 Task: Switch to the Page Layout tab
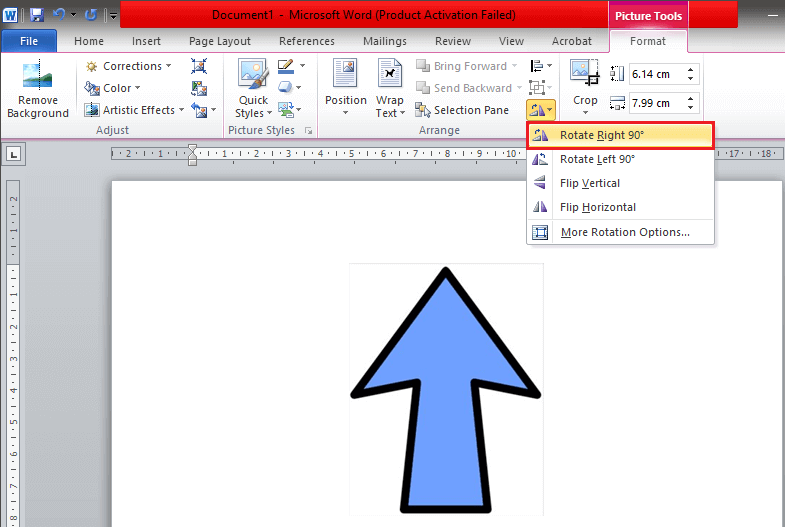220,41
